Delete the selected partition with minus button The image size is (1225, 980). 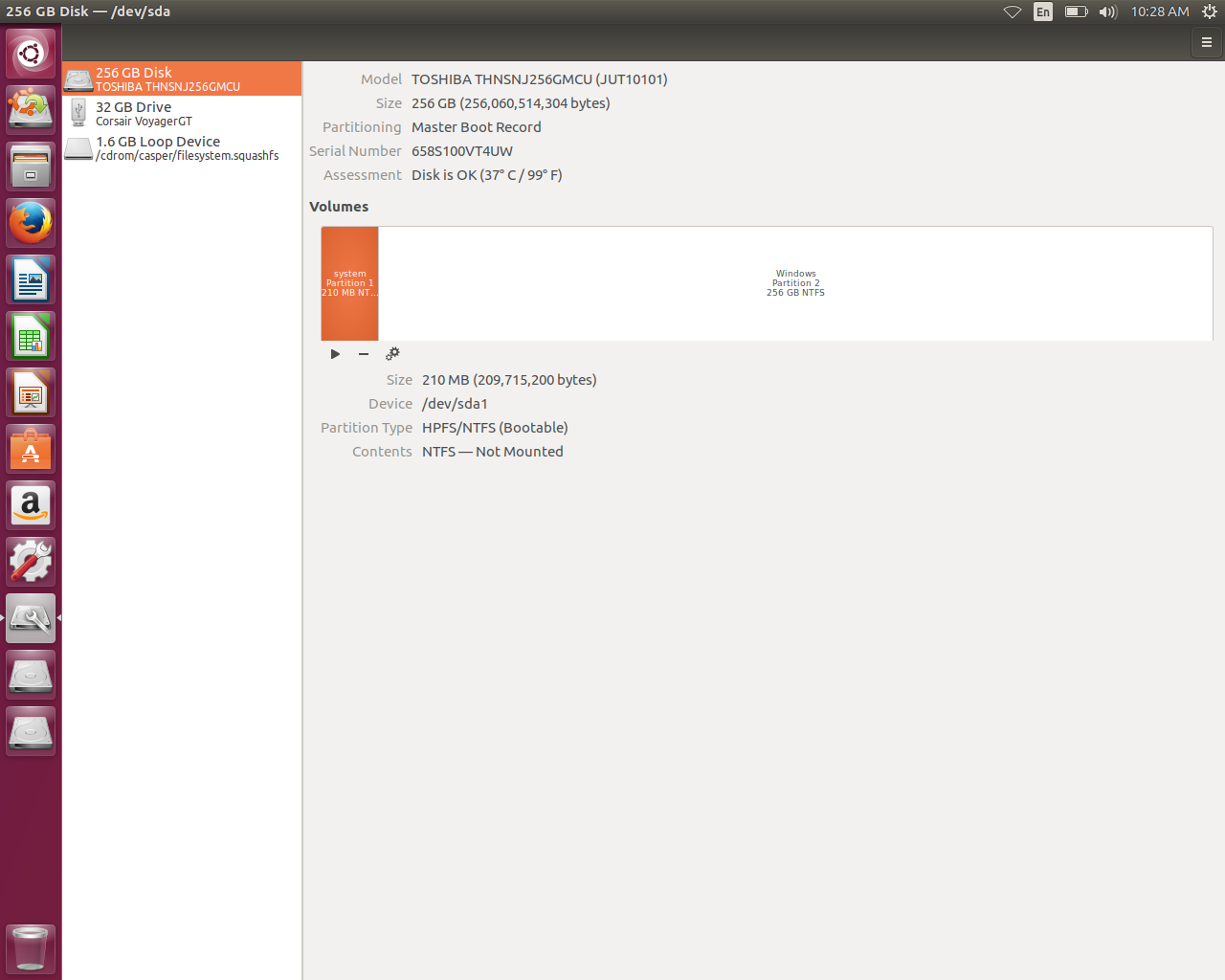point(364,354)
